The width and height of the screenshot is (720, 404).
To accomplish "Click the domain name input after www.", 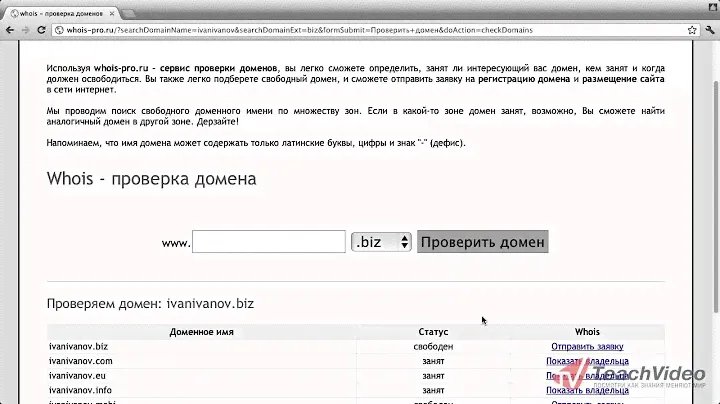I will click(268, 242).
